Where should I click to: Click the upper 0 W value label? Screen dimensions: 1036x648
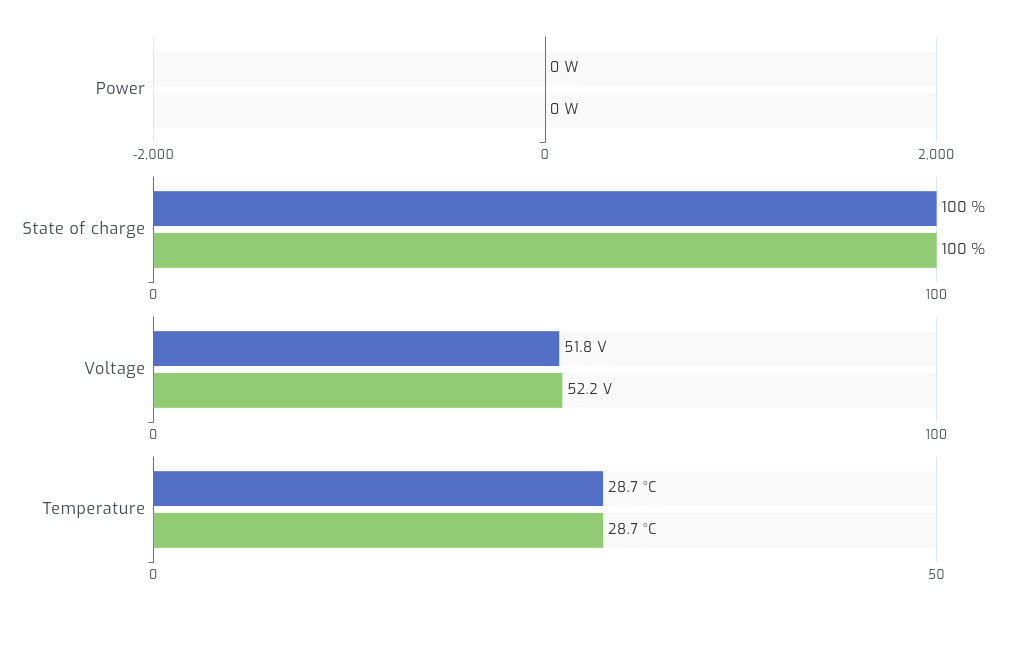pyautogui.click(x=564, y=68)
